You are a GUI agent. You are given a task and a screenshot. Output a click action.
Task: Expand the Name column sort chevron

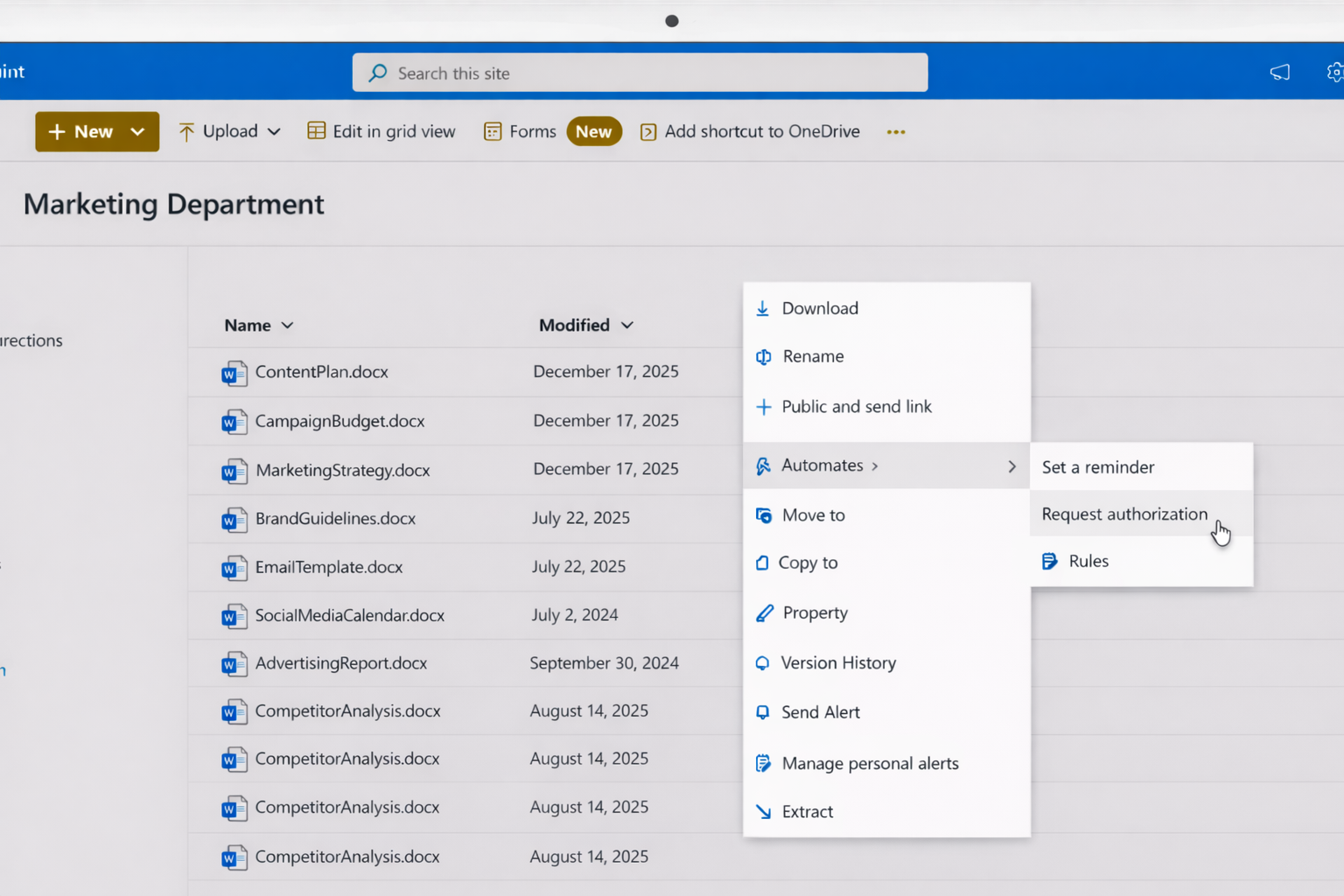pos(287,325)
